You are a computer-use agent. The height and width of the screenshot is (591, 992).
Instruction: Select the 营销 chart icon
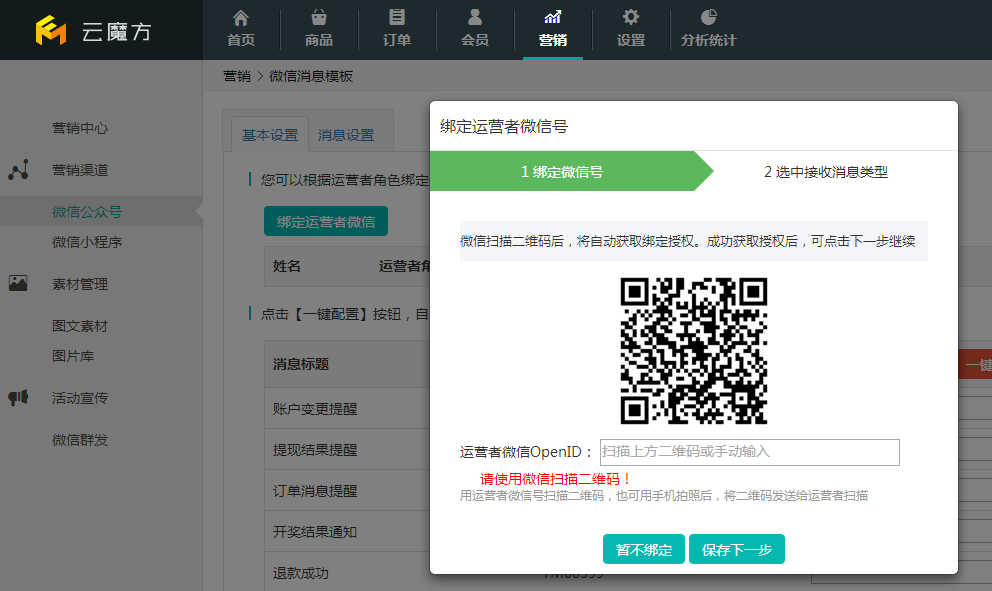point(553,17)
